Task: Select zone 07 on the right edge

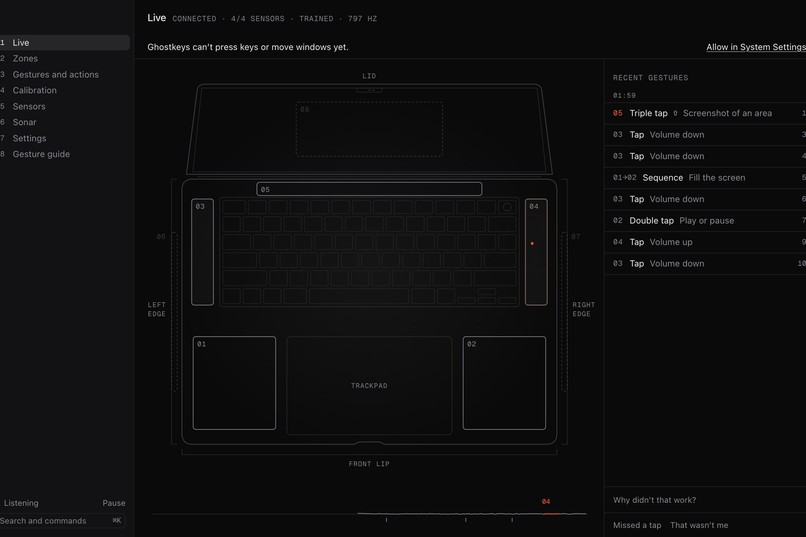Action: tap(564, 311)
